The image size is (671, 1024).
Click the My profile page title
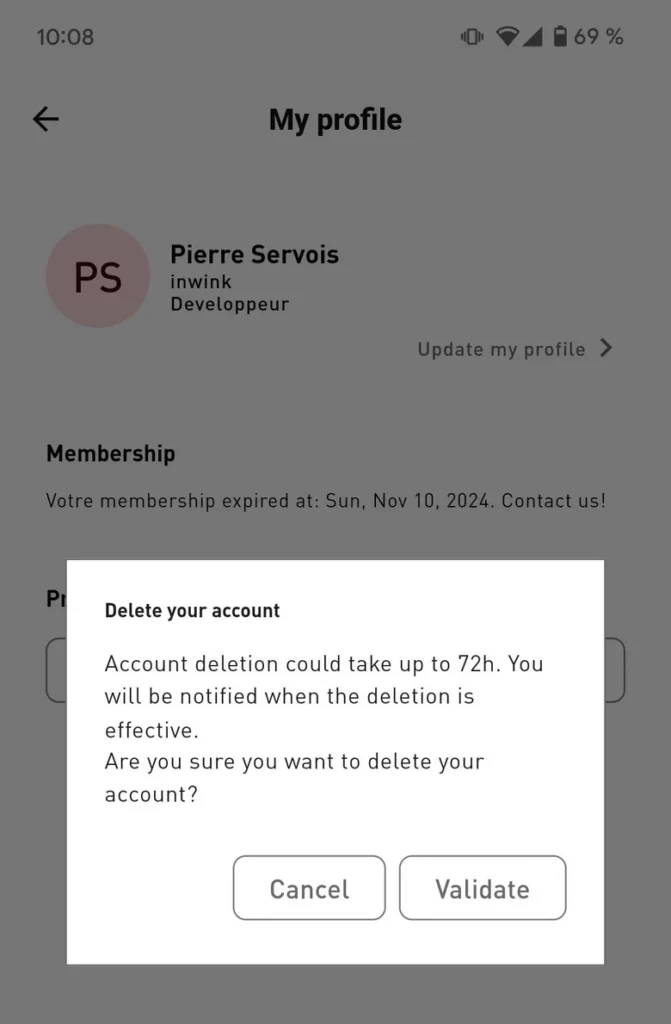335,120
